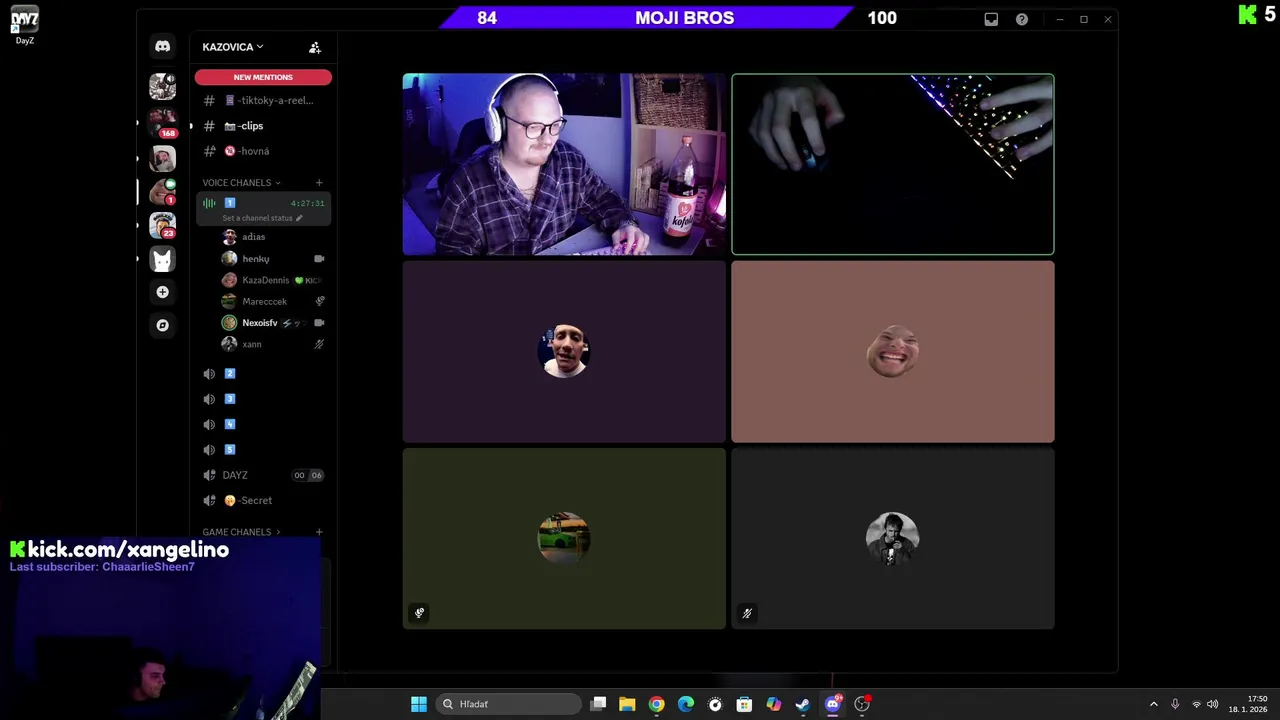
Task: Focus the webcam tile of man with headphones
Action: 564,164
